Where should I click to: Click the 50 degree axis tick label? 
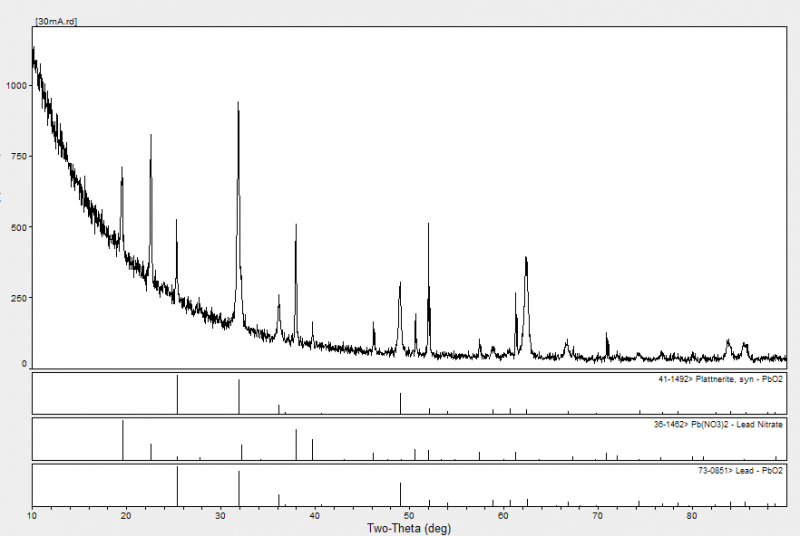pyautogui.click(x=409, y=516)
